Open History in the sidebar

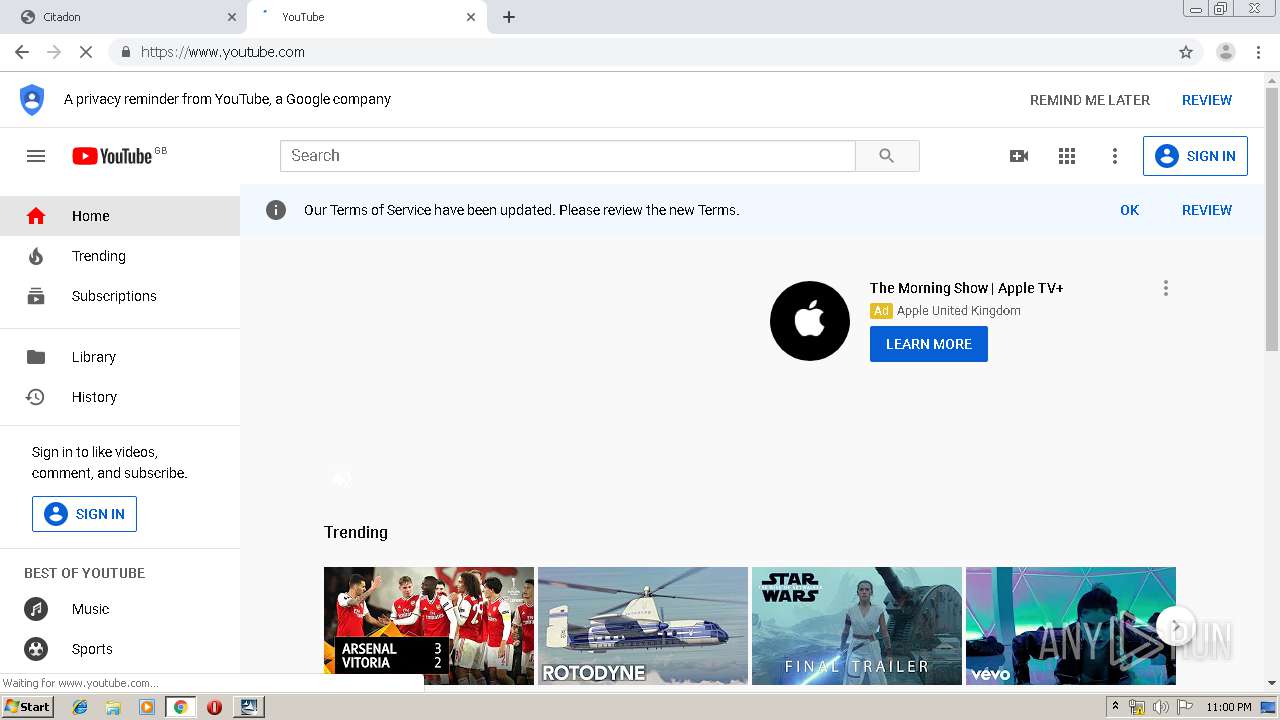point(120,397)
